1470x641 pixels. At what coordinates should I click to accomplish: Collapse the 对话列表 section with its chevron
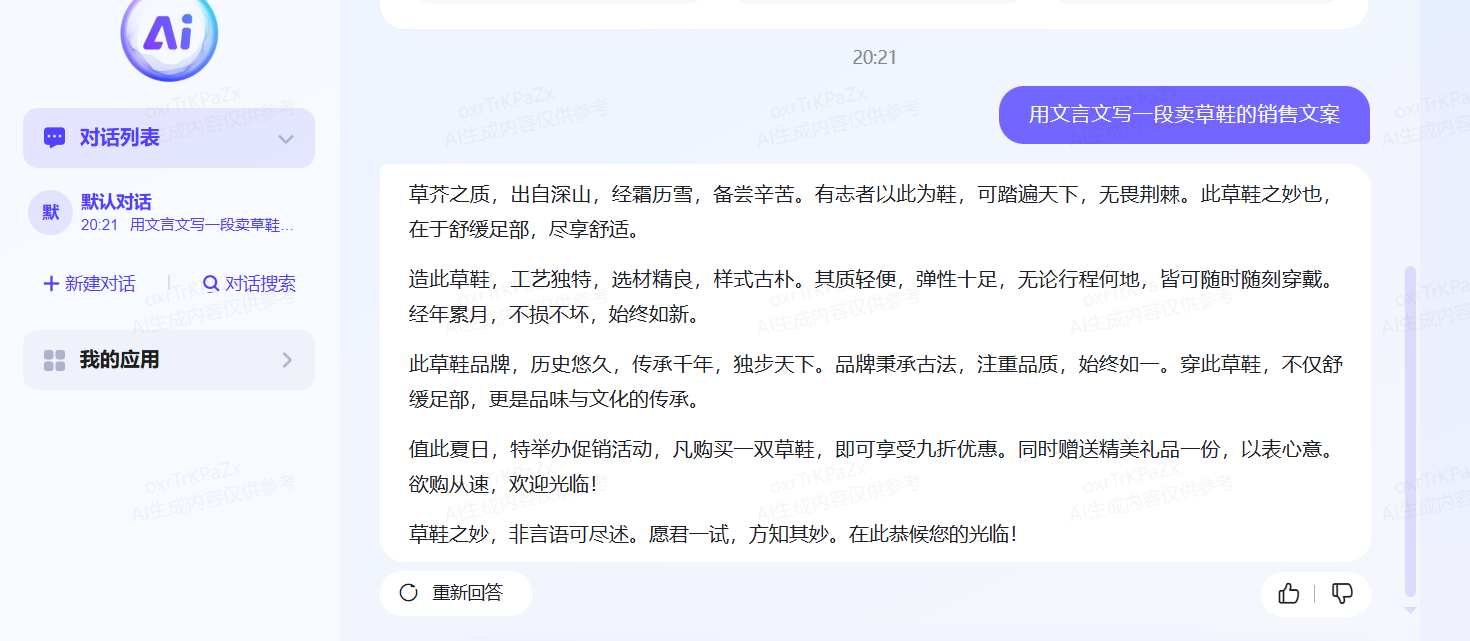click(x=287, y=138)
